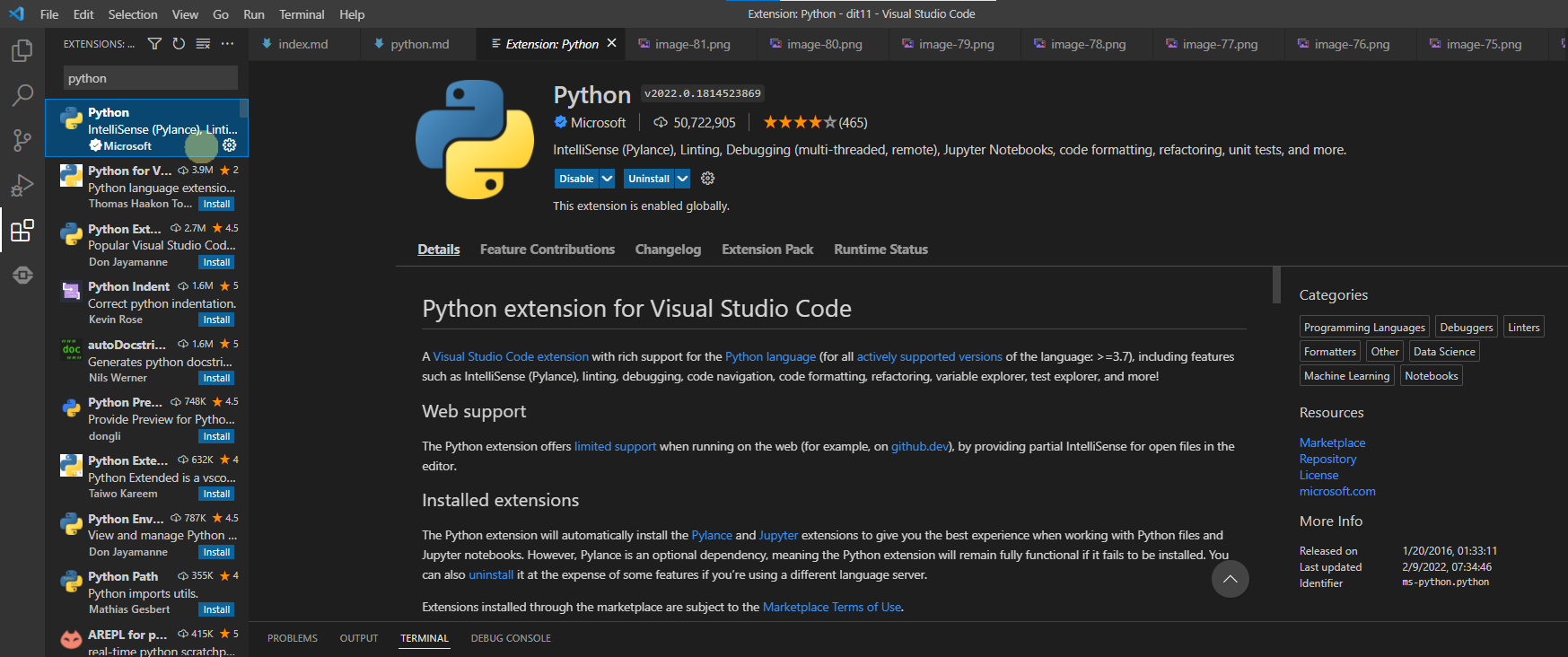Open Run and Debug view icon
This screenshot has width=1568, height=657.
pos(22,185)
